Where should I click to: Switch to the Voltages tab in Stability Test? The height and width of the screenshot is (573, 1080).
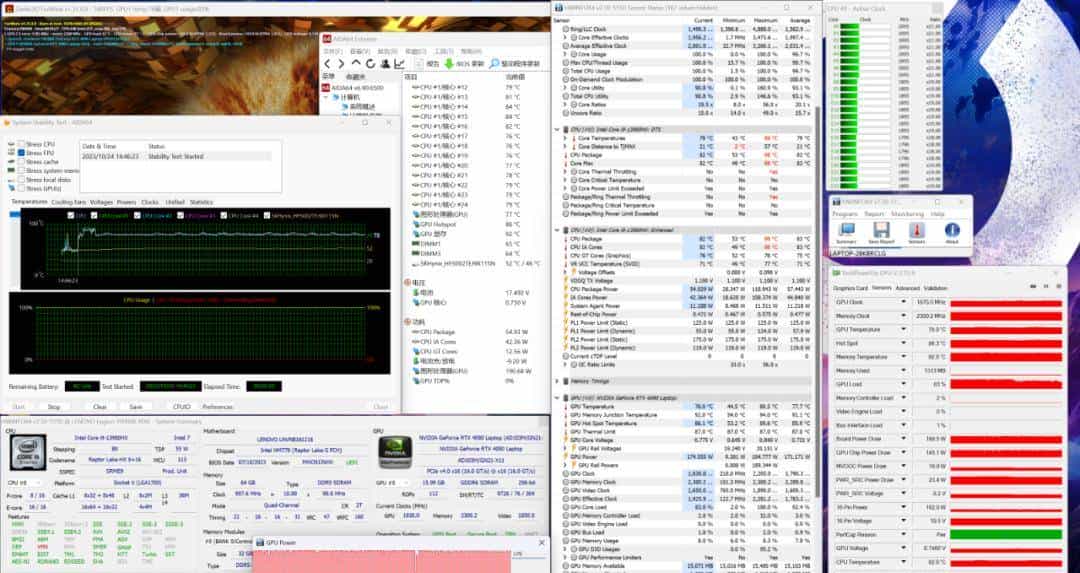[x=101, y=202]
